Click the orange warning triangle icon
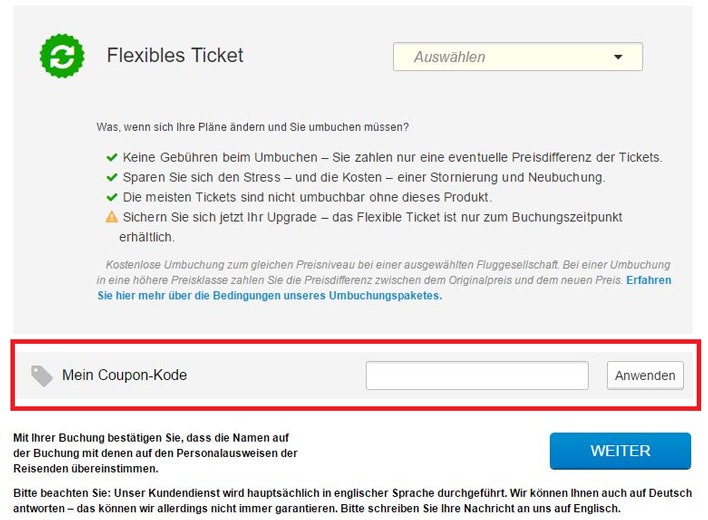The width and height of the screenshot is (708, 520). click(112, 217)
